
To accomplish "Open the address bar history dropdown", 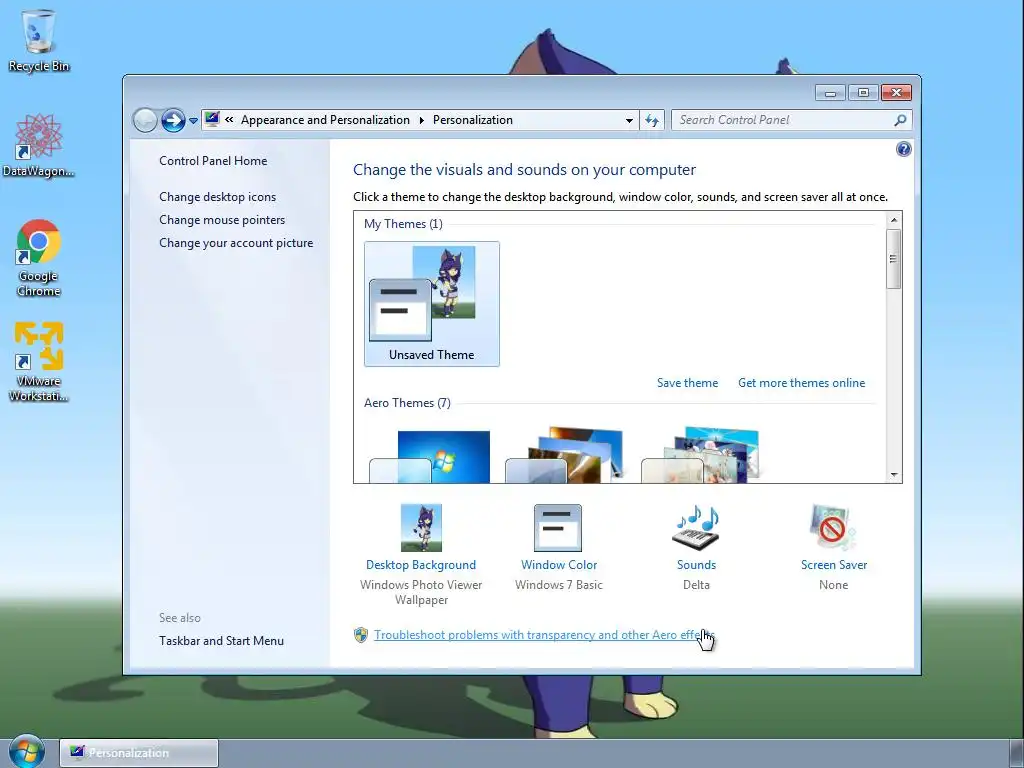I will point(629,120).
